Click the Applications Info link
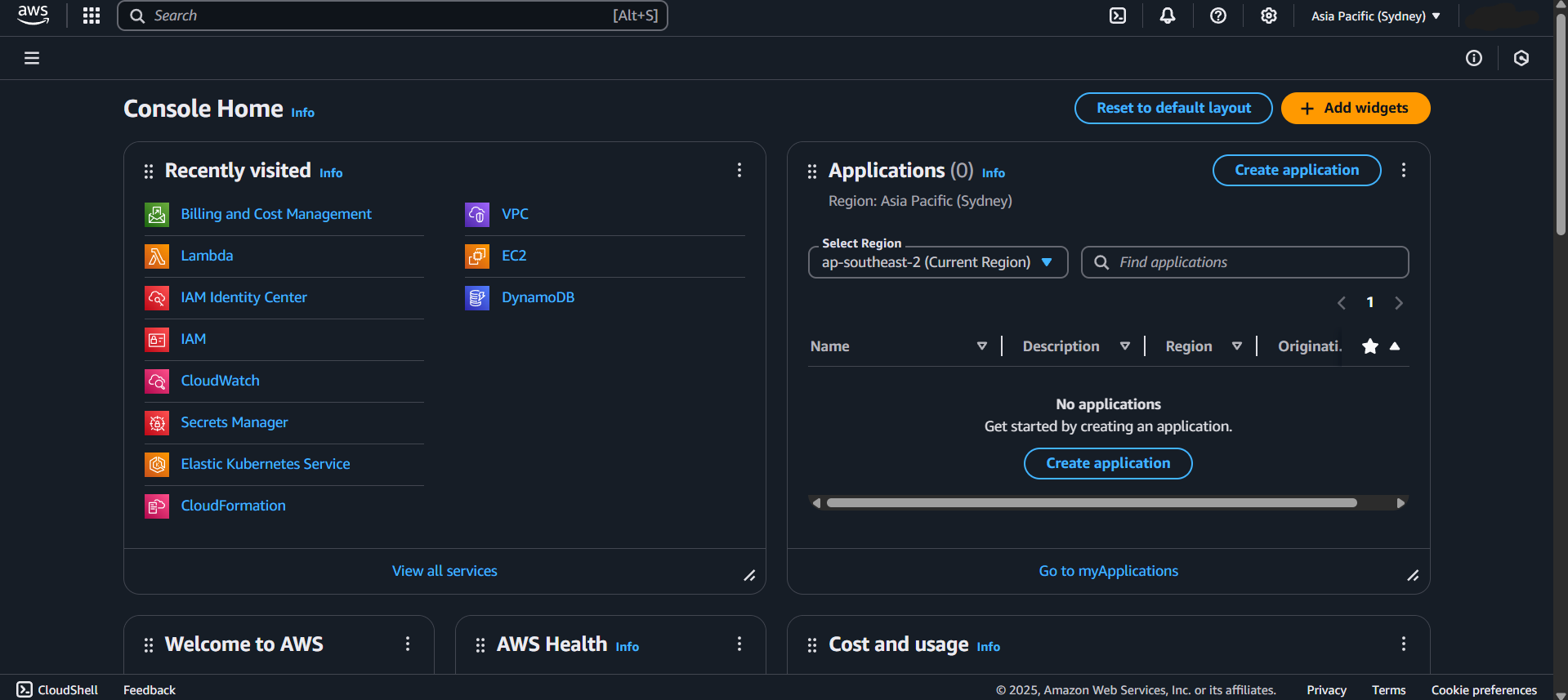The width and height of the screenshot is (1568, 700). tap(994, 173)
